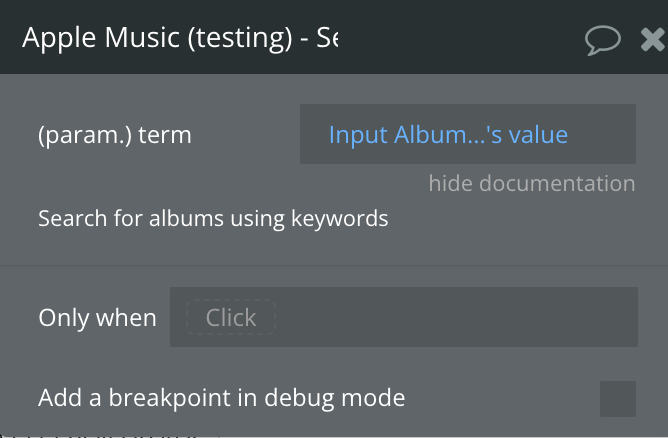Click blank area right of the term value text
Image resolution: width=668 pixels, height=438 pixels.
click(x=602, y=135)
